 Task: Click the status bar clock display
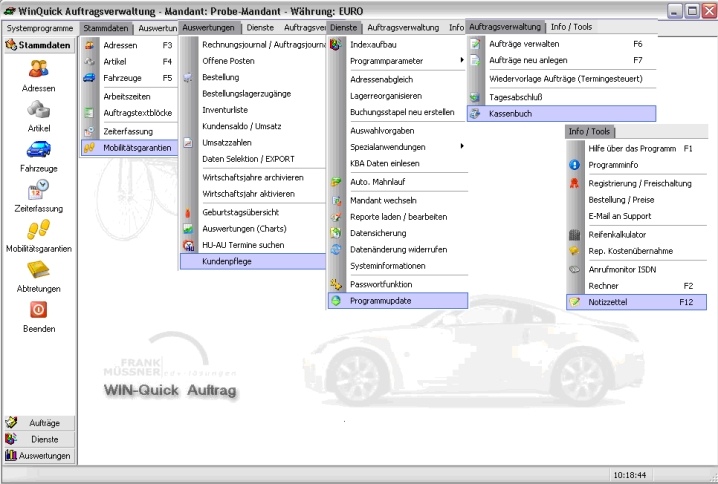point(629,475)
